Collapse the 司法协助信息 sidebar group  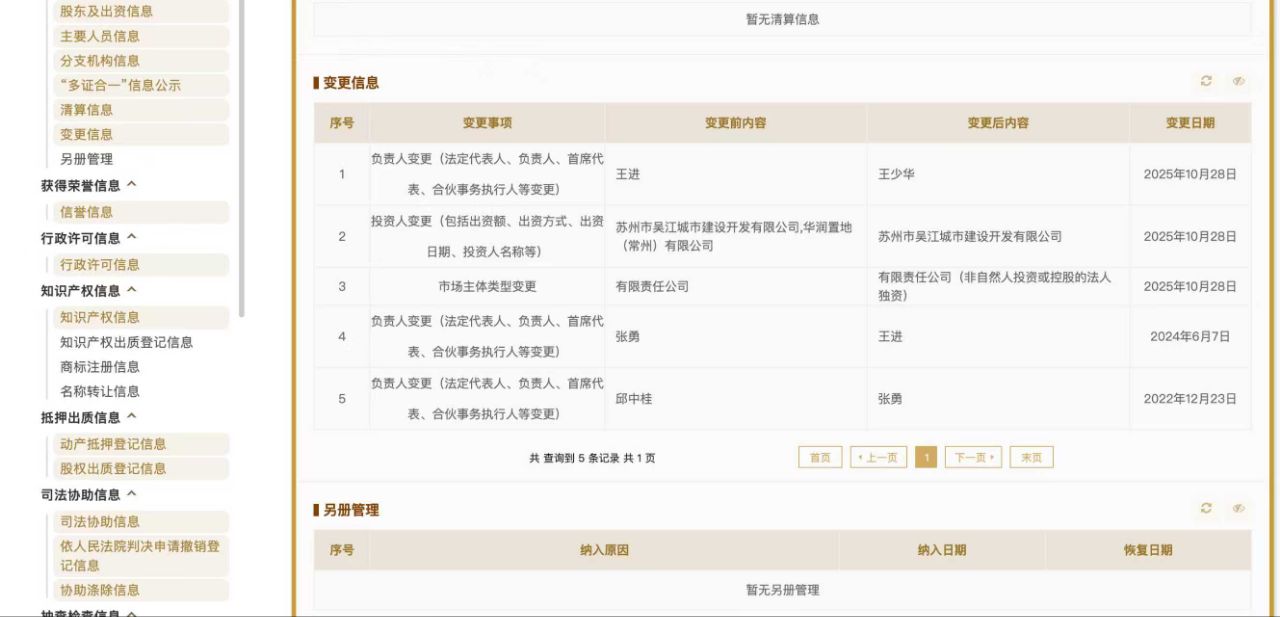click(132, 495)
